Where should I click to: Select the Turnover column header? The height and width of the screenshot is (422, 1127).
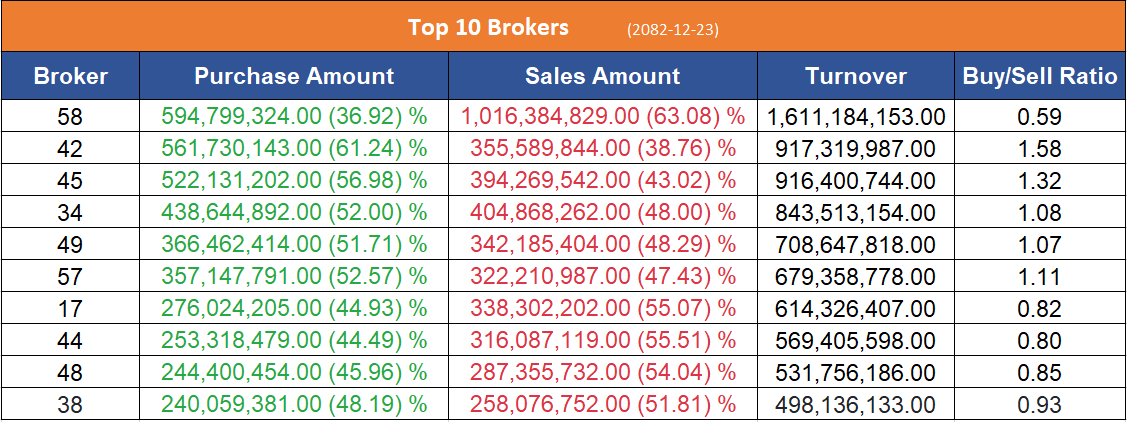coord(856,76)
